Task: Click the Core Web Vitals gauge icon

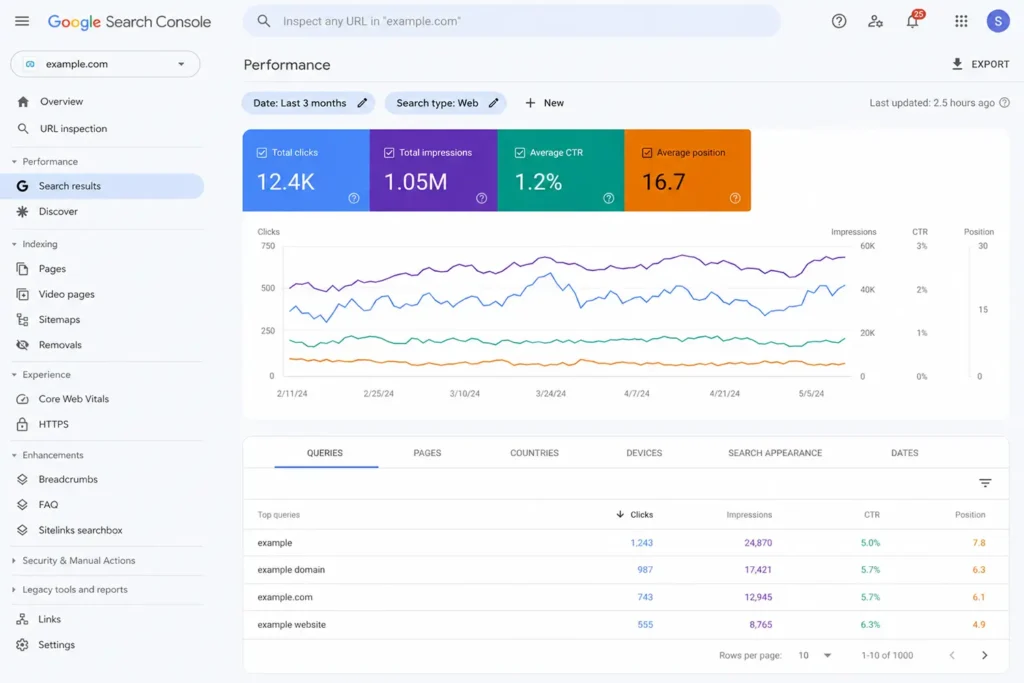Action: 22,399
